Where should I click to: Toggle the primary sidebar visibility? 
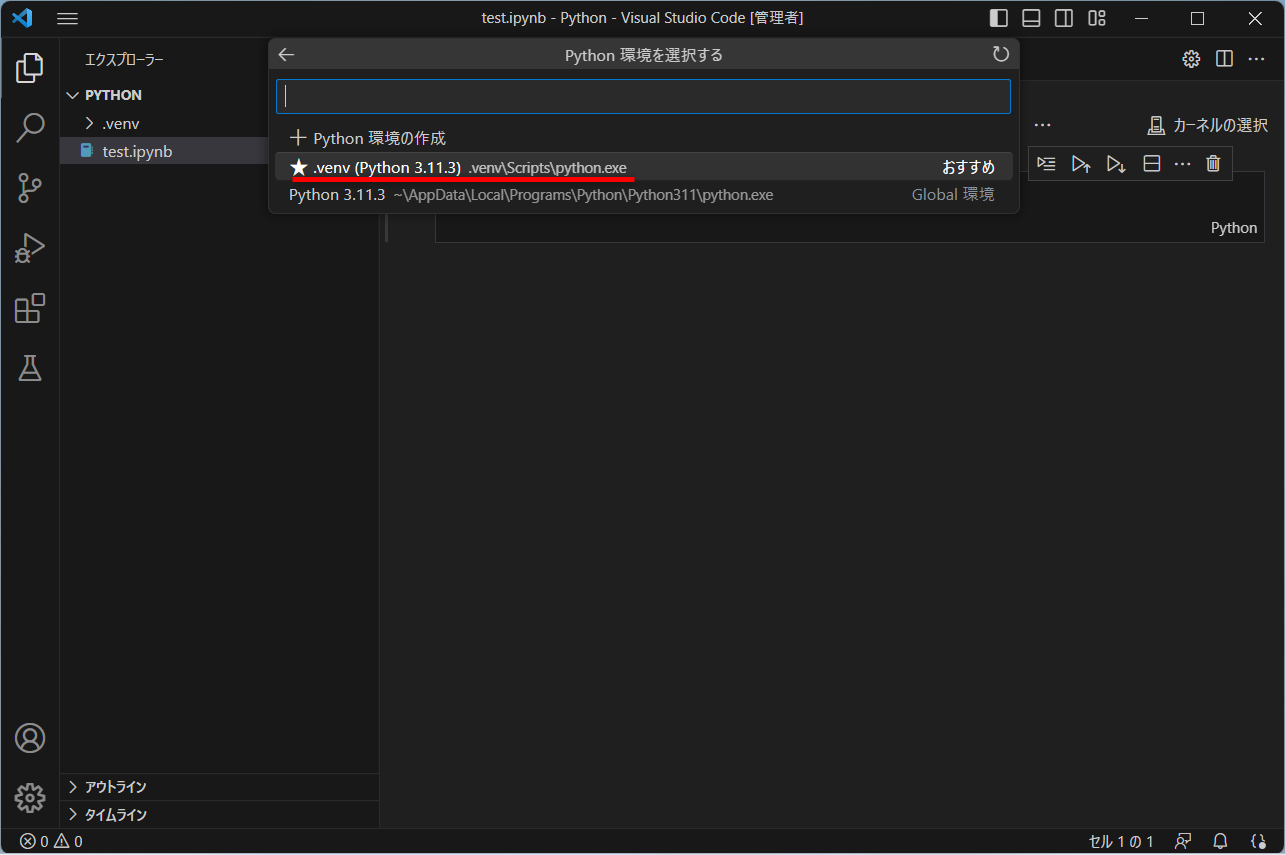point(998,17)
